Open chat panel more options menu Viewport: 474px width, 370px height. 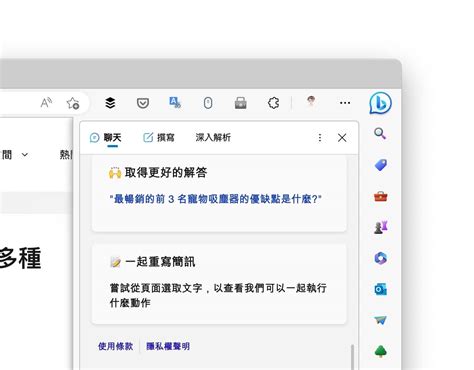pyautogui.click(x=320, y=138)
